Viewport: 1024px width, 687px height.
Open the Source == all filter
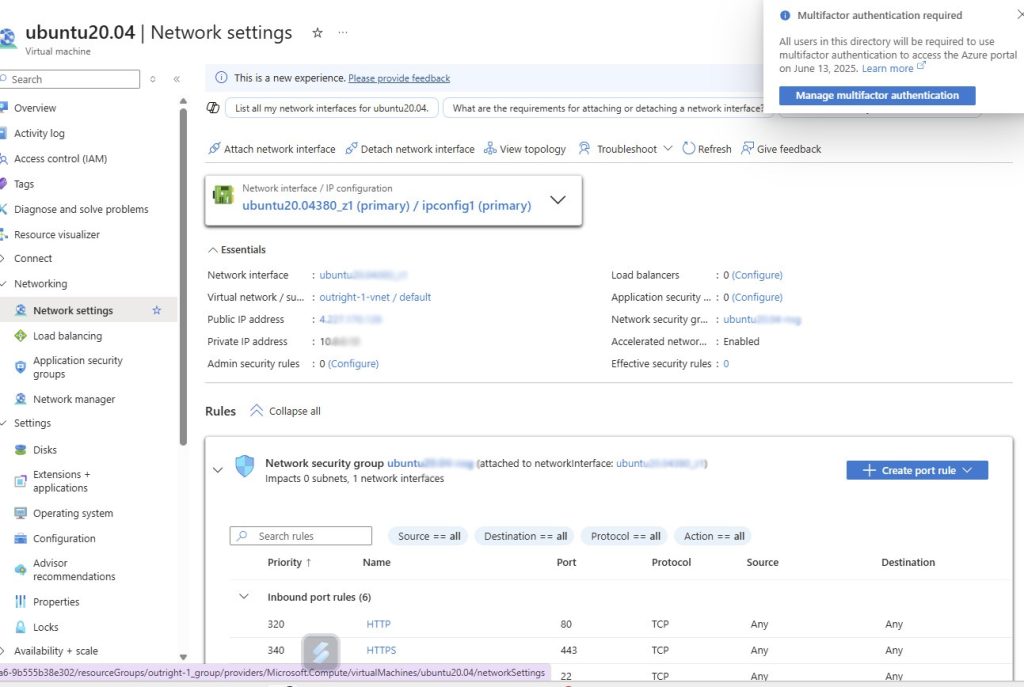[428, 536]
